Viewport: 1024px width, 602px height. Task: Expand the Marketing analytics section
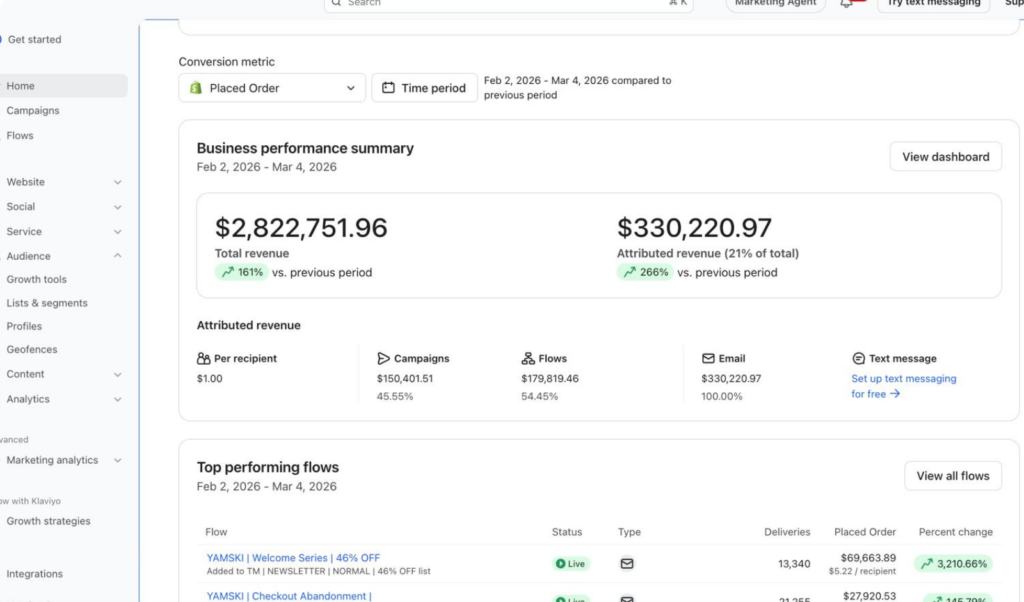pos(64,460)
